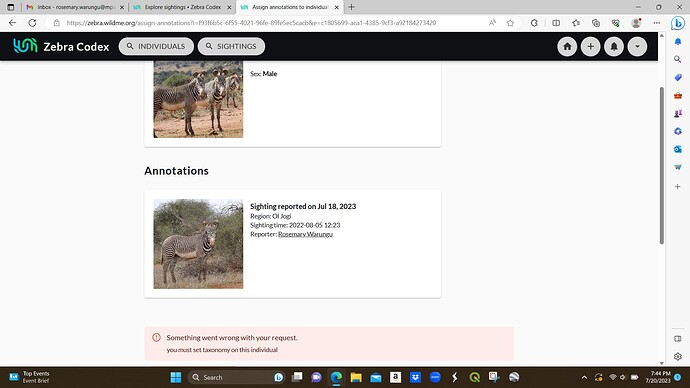The height and width of the screenshot is (388, 690).
Task: Open the notifications bell in Zebra Codex
Action: pos(614,46)
